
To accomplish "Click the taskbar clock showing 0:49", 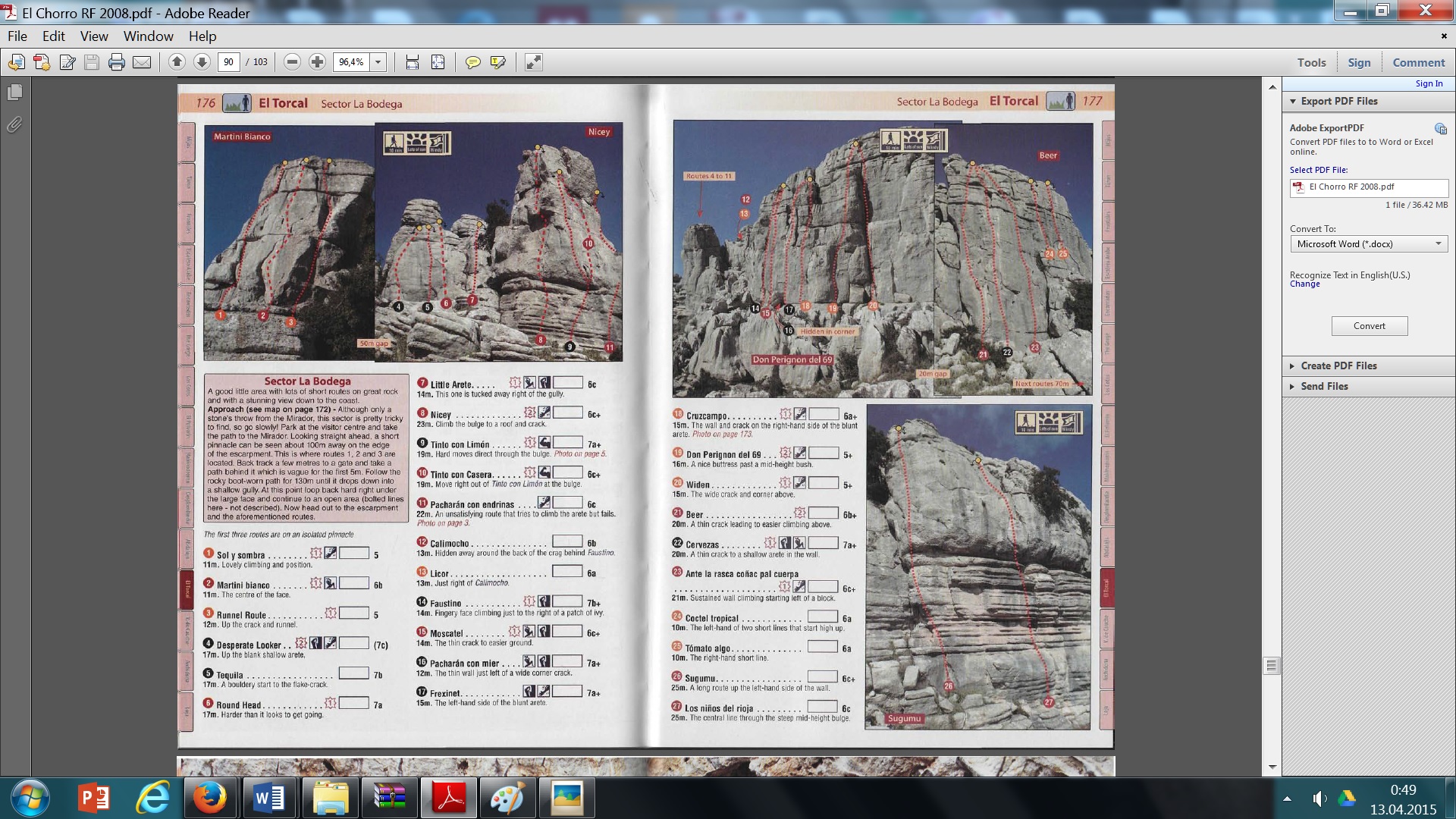I will click(1403, 790).
